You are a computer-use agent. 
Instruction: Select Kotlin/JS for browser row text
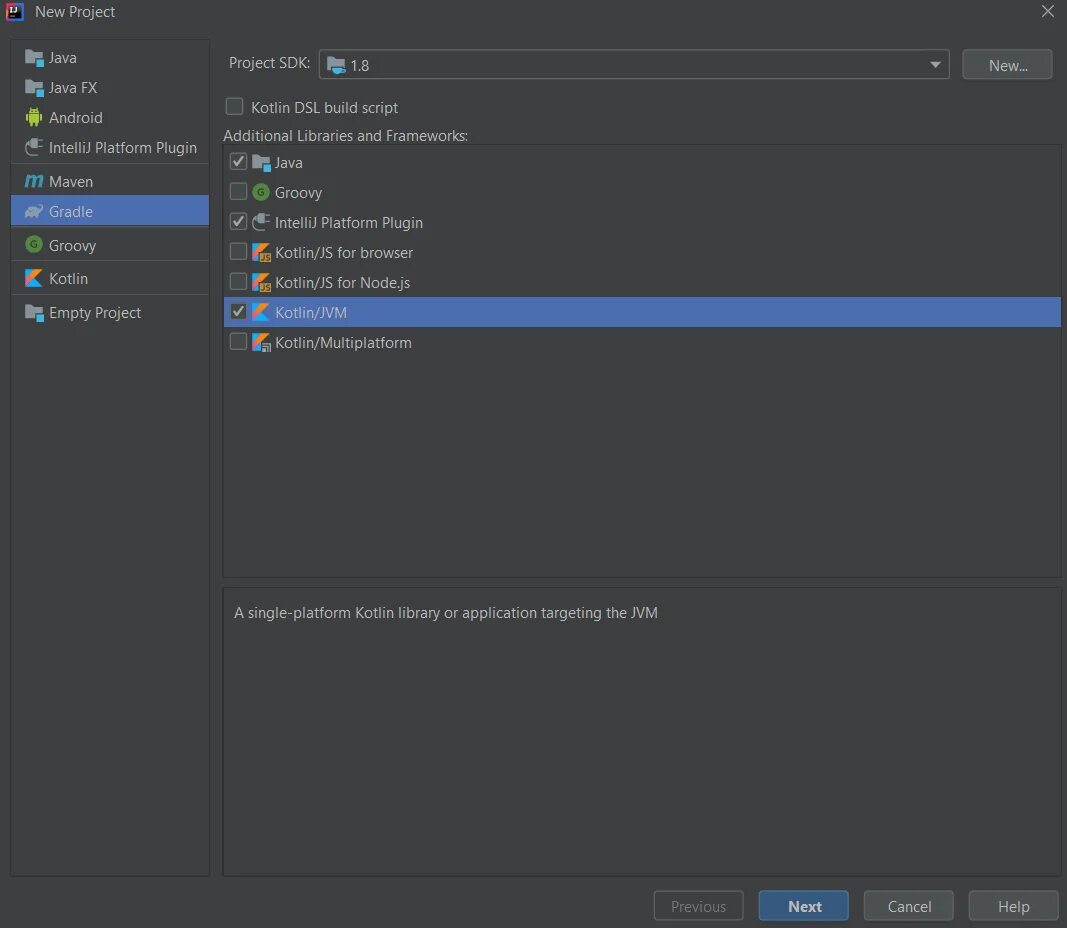344,253
